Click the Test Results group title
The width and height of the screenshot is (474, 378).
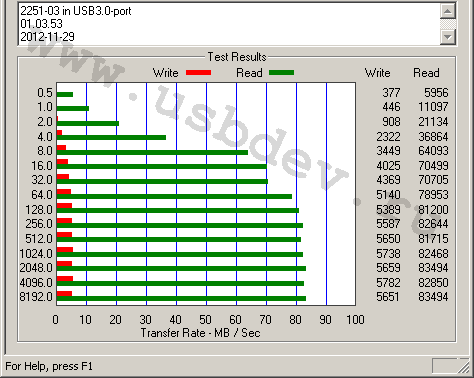[x=237, y=57]
